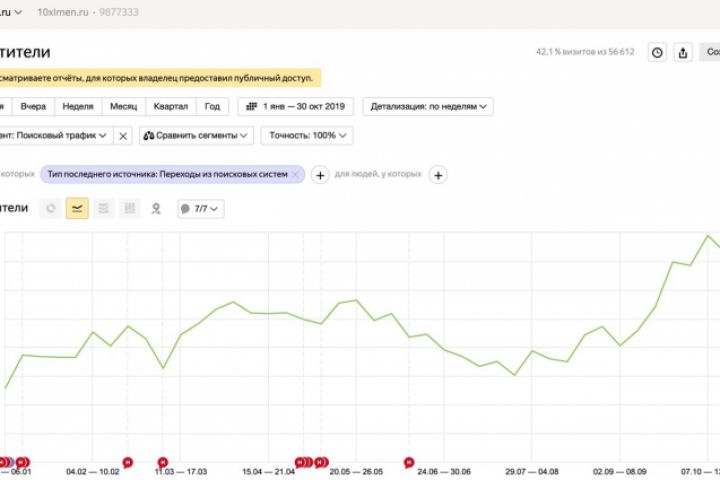Click the export/share report icon
The width and height of the screenshot is (720, 480).
click(683, 53)
